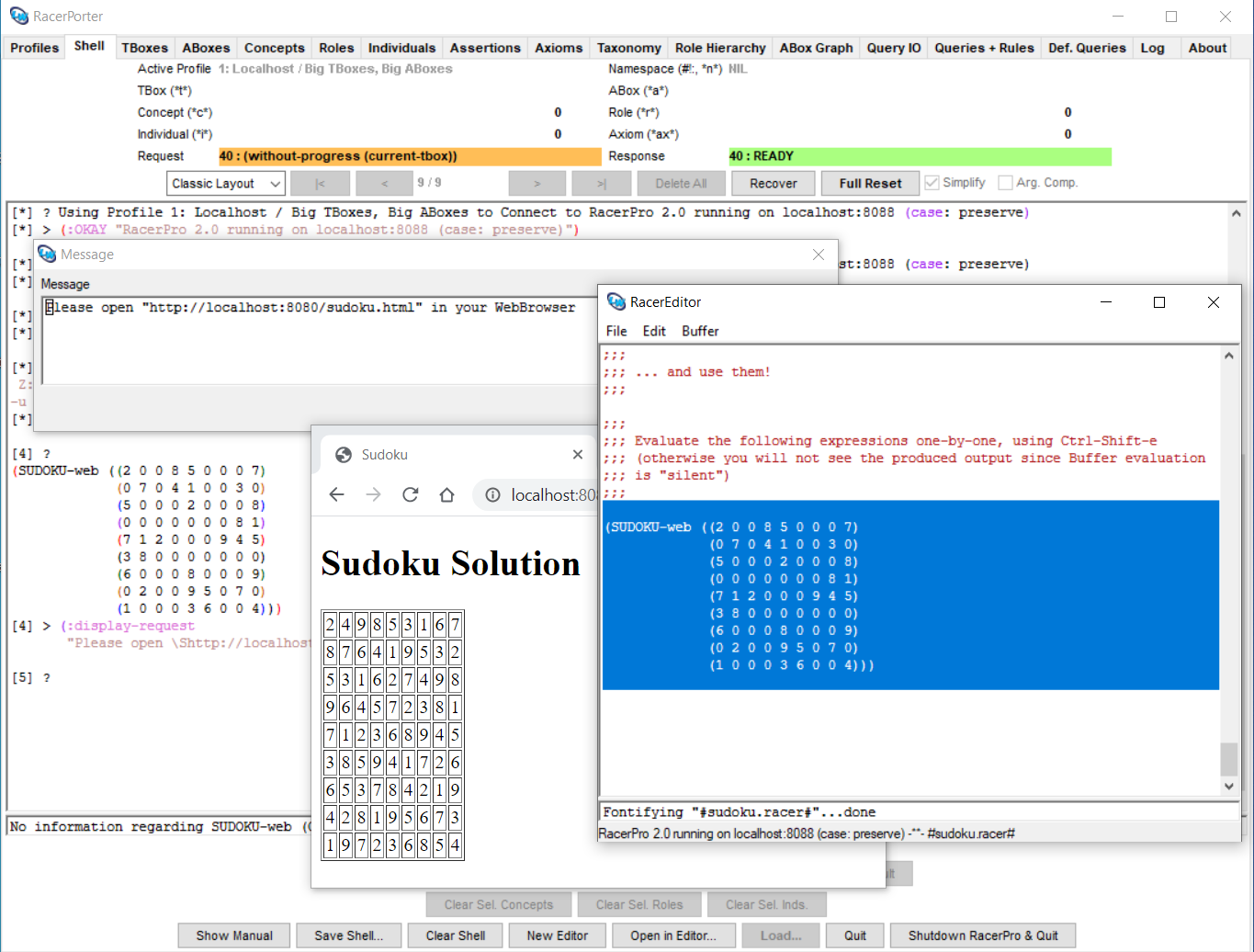
Task: Open the Role Hierarchy tab
Action: 720,48
